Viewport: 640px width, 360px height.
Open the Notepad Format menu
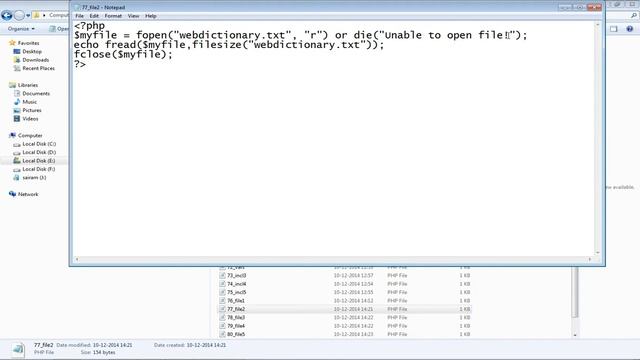pyautogui.click(x=113, y=16)
